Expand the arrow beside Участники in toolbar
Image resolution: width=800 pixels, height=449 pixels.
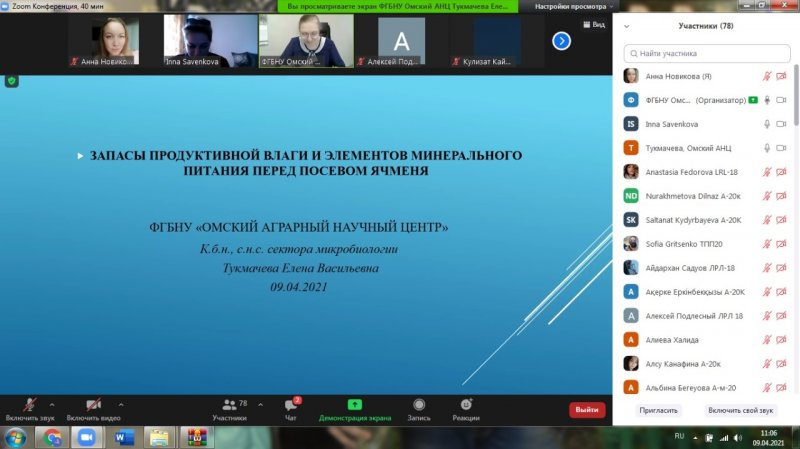click(261, 405)
